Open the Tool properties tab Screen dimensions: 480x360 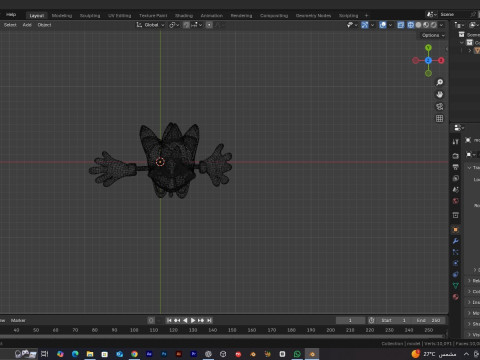coord(455,142)
